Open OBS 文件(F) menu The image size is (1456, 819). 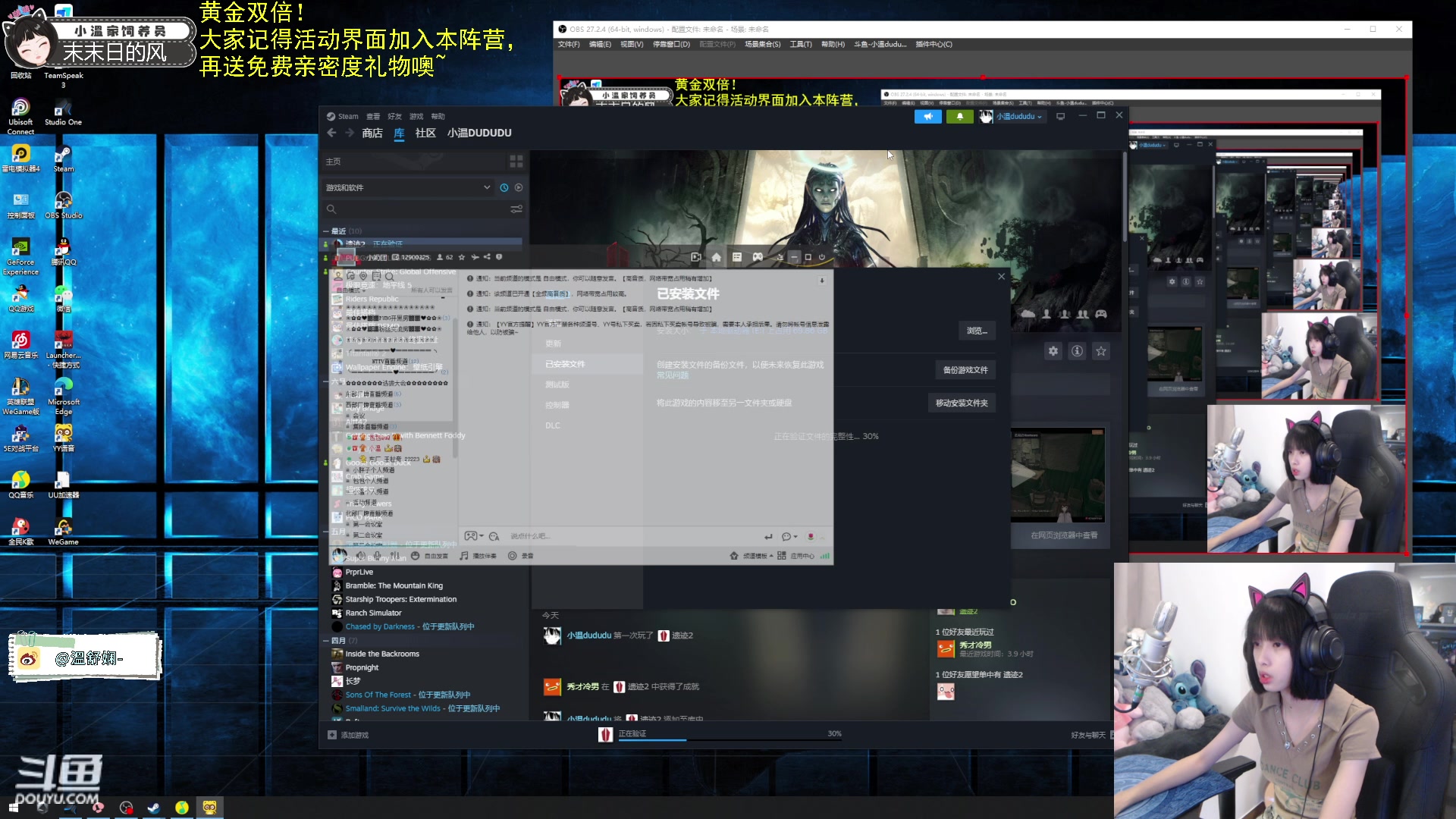pyautogui.click(x=569, y=44)
